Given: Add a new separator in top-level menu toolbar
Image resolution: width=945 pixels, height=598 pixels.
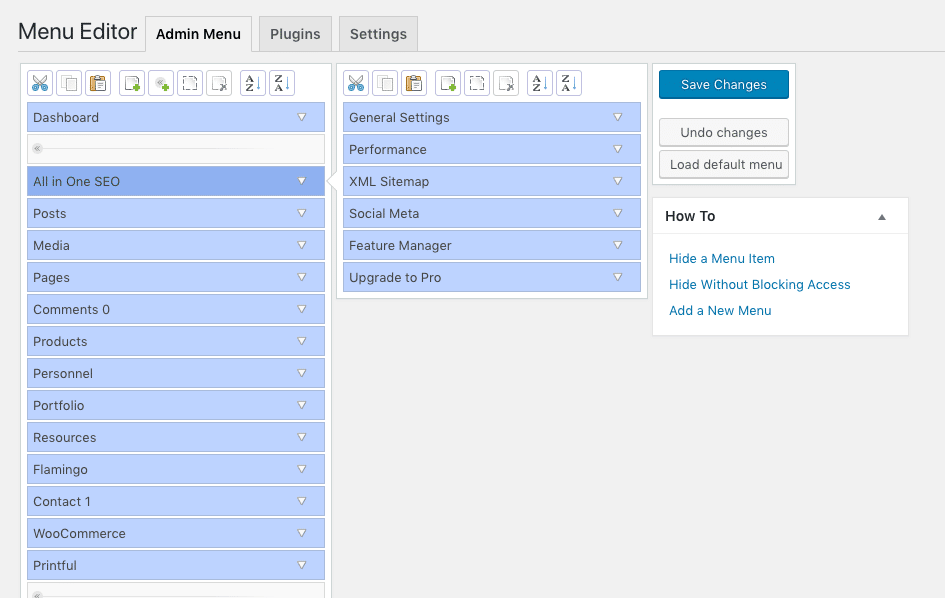Looking at the screenshot, I should pos(161,83).
